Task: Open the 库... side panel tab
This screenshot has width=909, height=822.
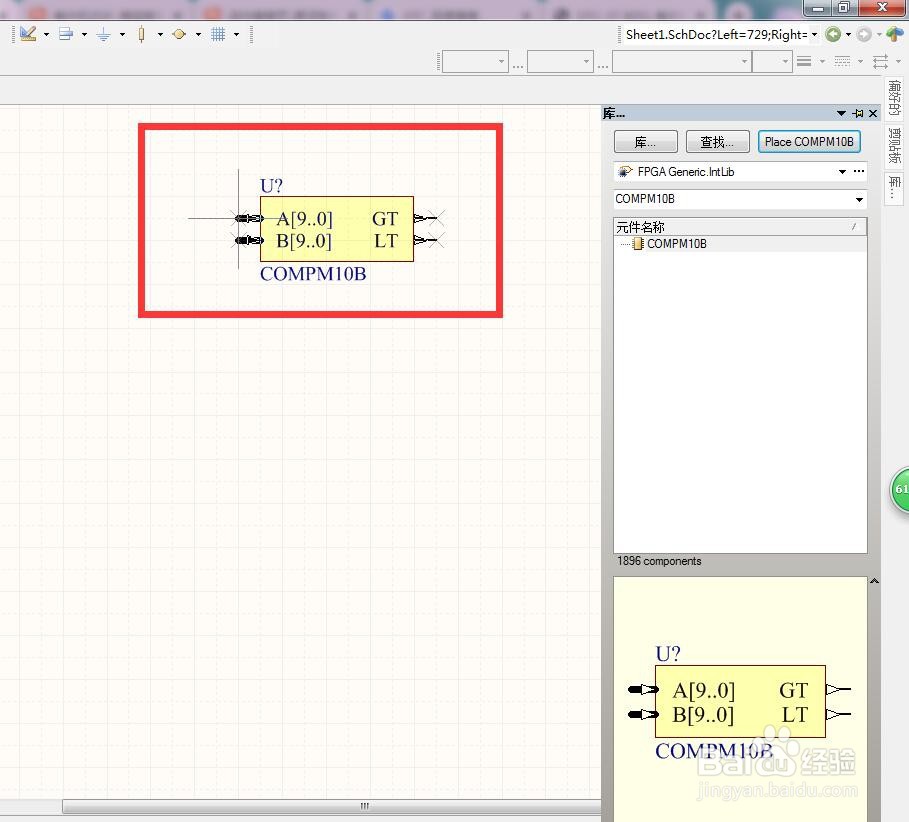Action: click(895, 187)
